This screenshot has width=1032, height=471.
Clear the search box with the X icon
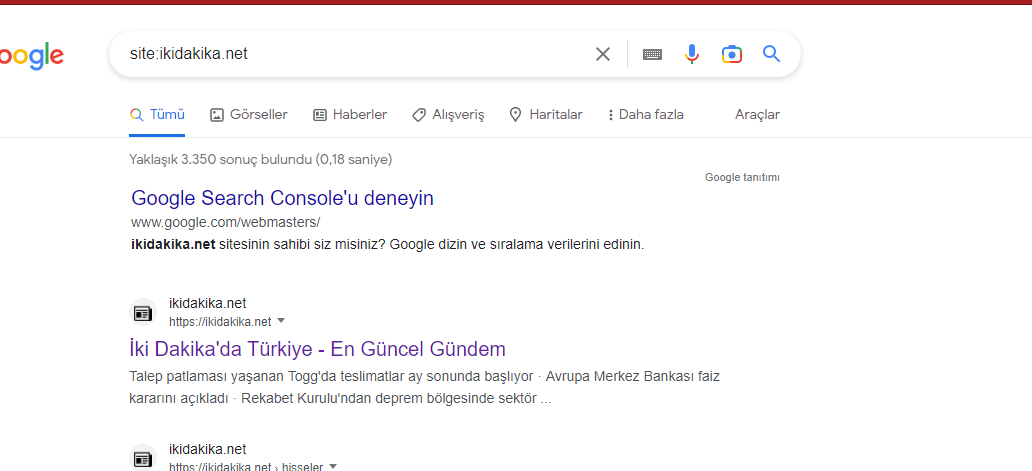(603, 54)
